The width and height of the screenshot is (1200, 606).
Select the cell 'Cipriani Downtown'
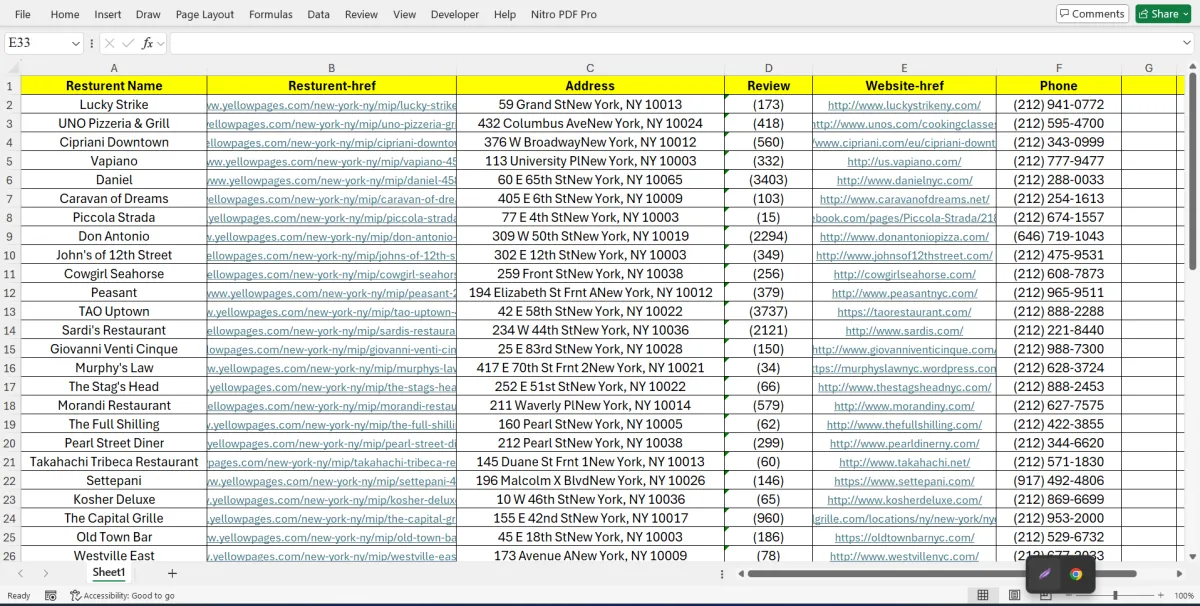(114, 142)
